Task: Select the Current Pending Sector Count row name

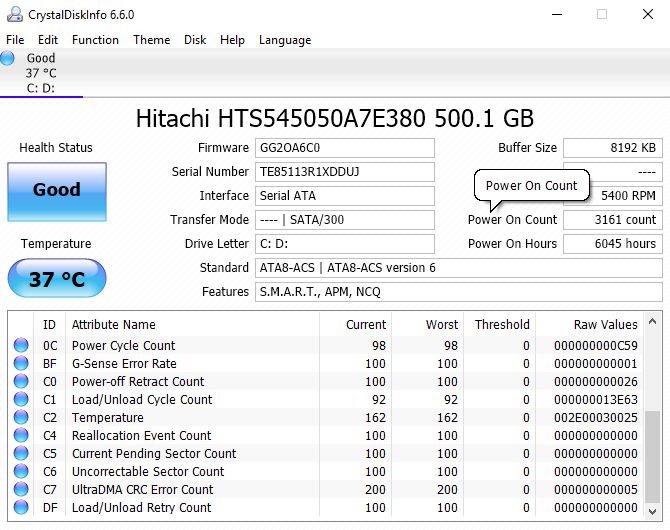Action: [x=154, y=453]
